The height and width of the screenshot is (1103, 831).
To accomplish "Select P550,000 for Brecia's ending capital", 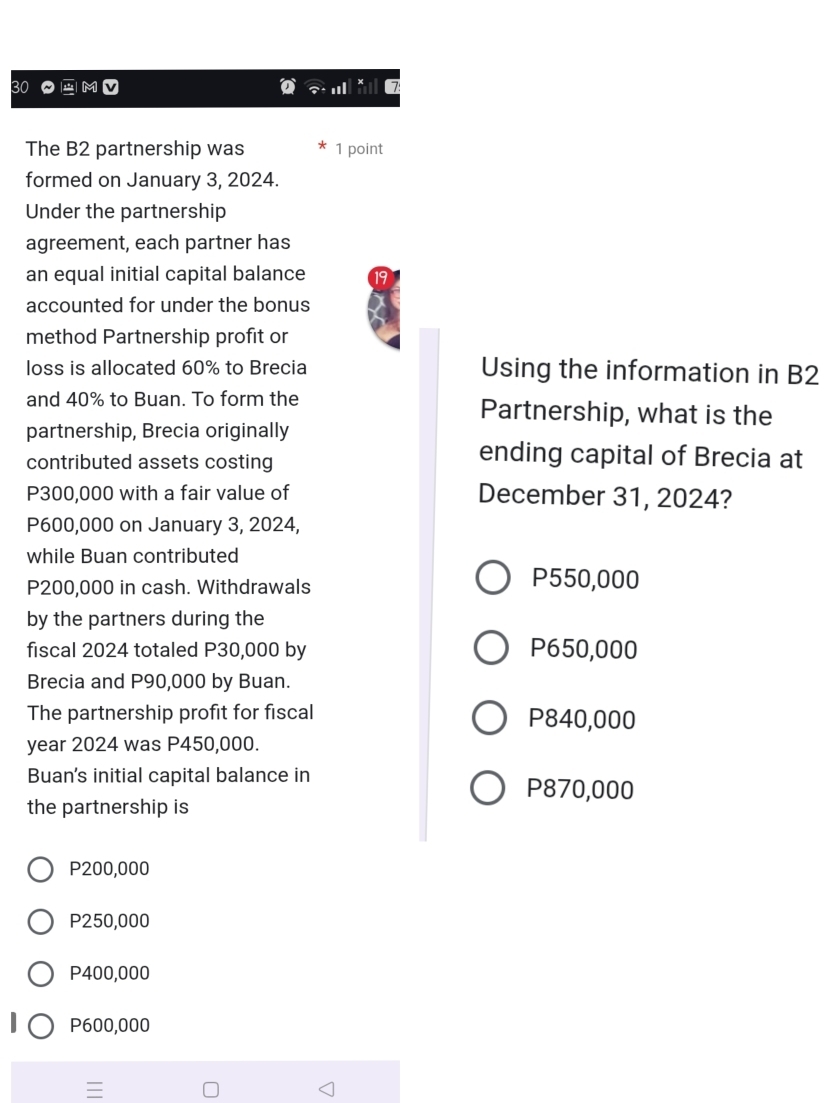I will [492, 578].
